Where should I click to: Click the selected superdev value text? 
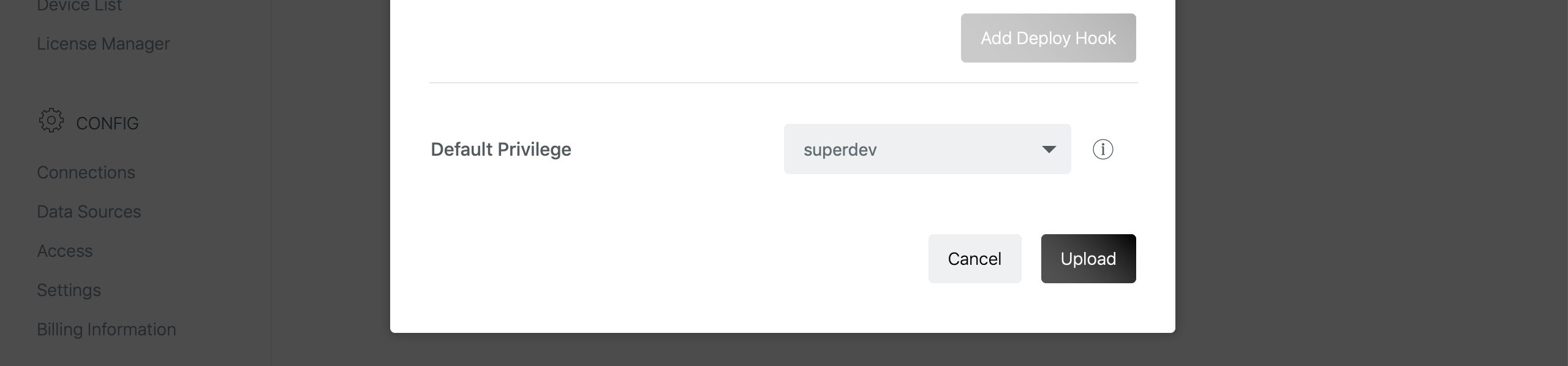(840, 150)
